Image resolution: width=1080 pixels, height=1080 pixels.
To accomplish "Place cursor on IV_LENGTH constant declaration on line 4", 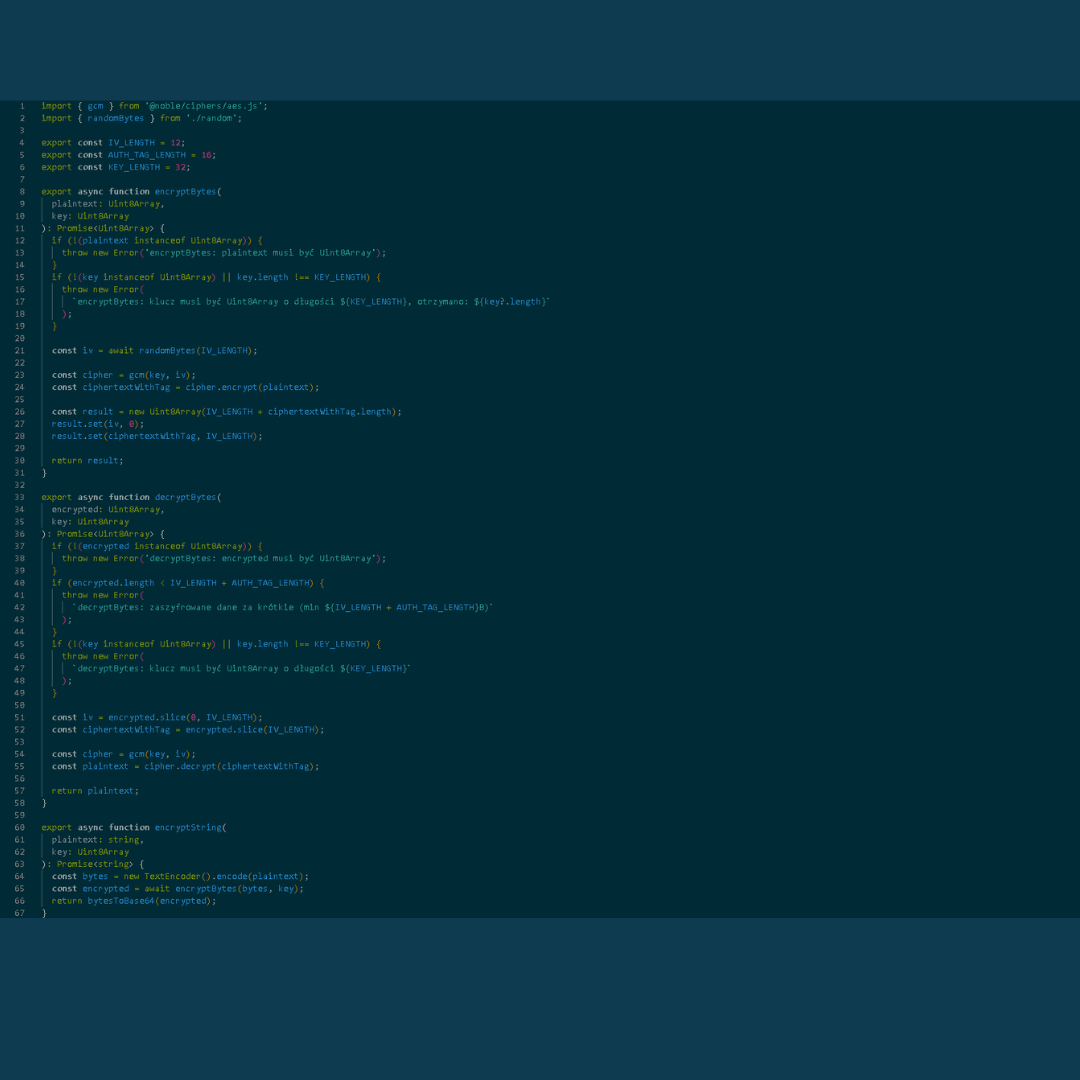I will (132, 143).
